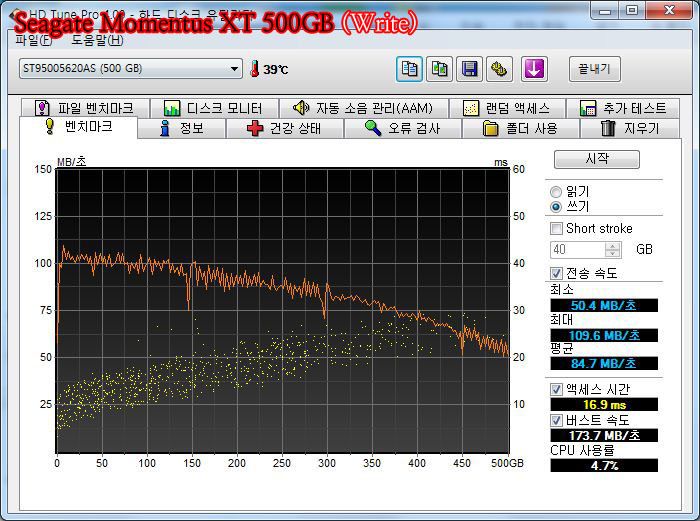The height and width of the screenshot is (521, 700).
Task: Switch to the 디스크 모니터 tab
Action: (214, 108)
